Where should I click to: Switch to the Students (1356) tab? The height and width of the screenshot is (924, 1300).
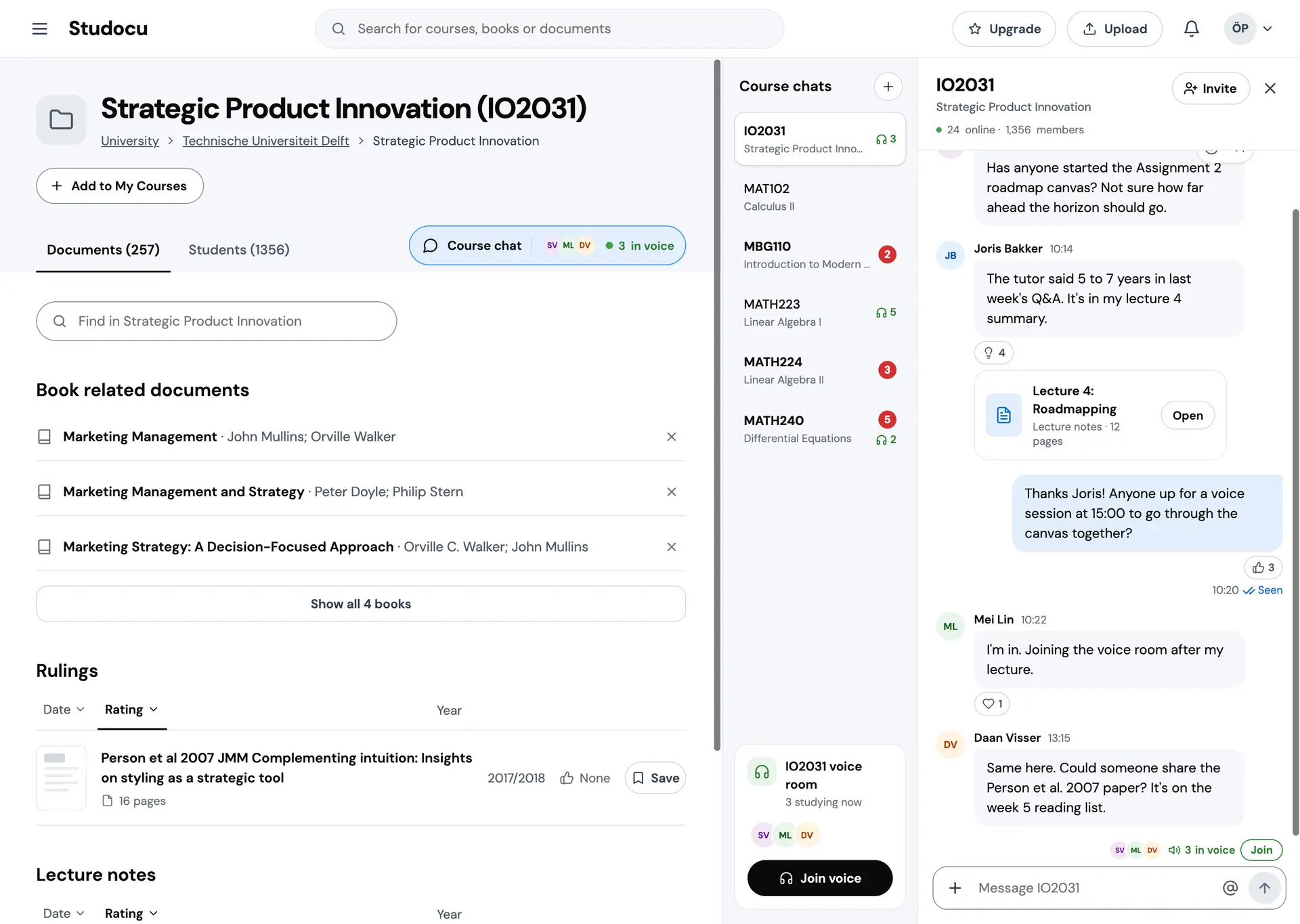239,249
